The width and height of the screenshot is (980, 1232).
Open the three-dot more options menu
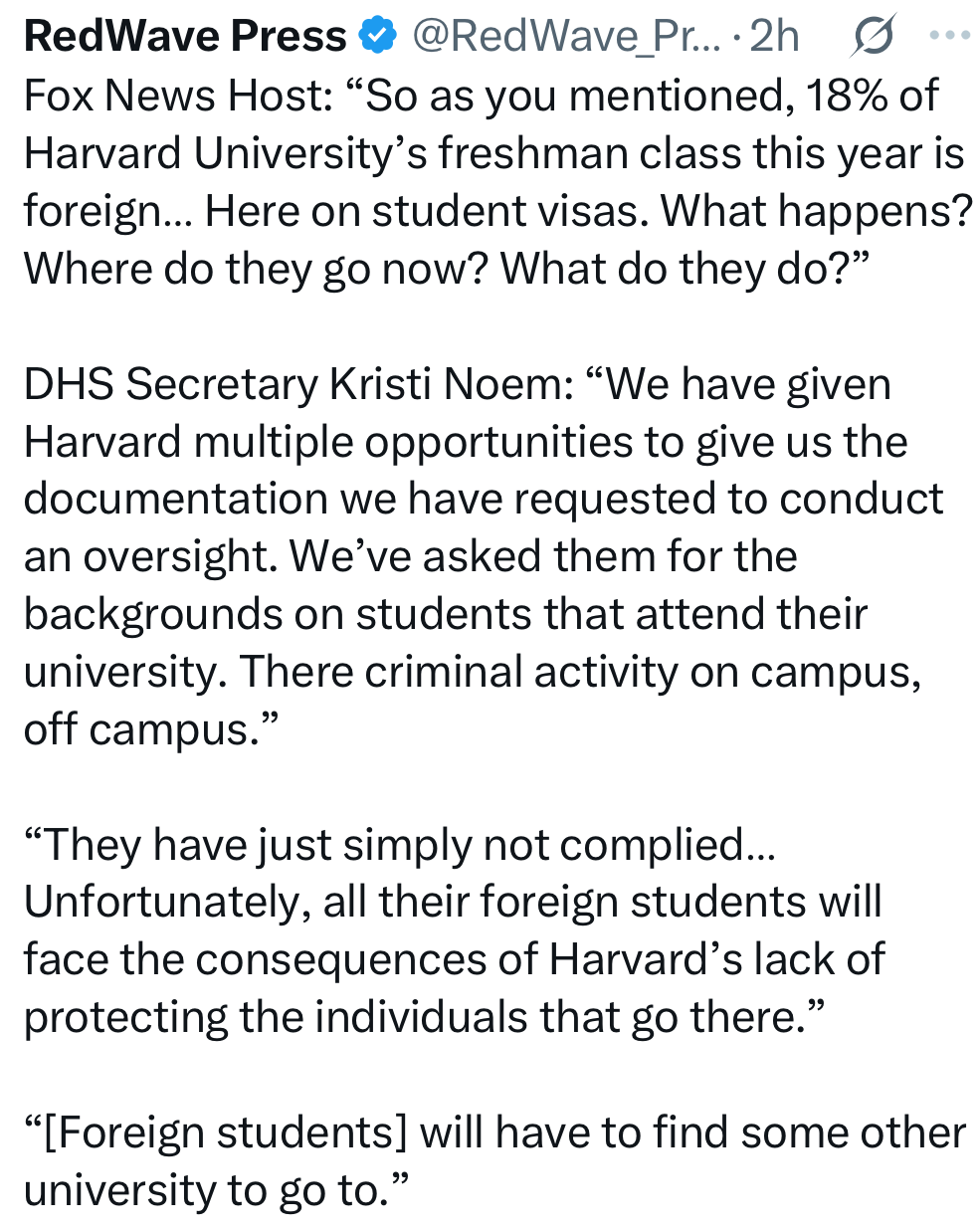949,36
